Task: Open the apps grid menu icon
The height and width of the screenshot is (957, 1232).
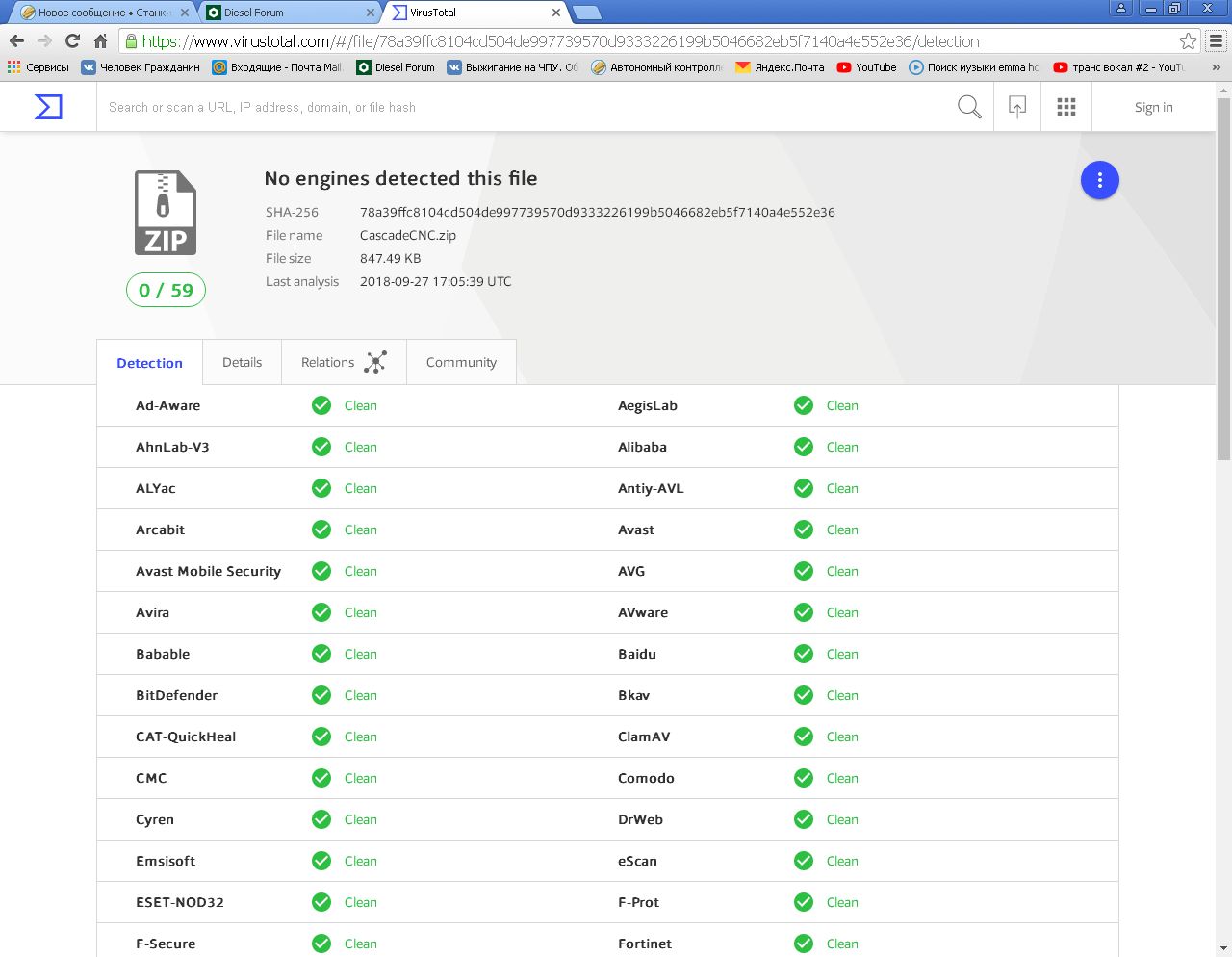Action: [1066, 107]
